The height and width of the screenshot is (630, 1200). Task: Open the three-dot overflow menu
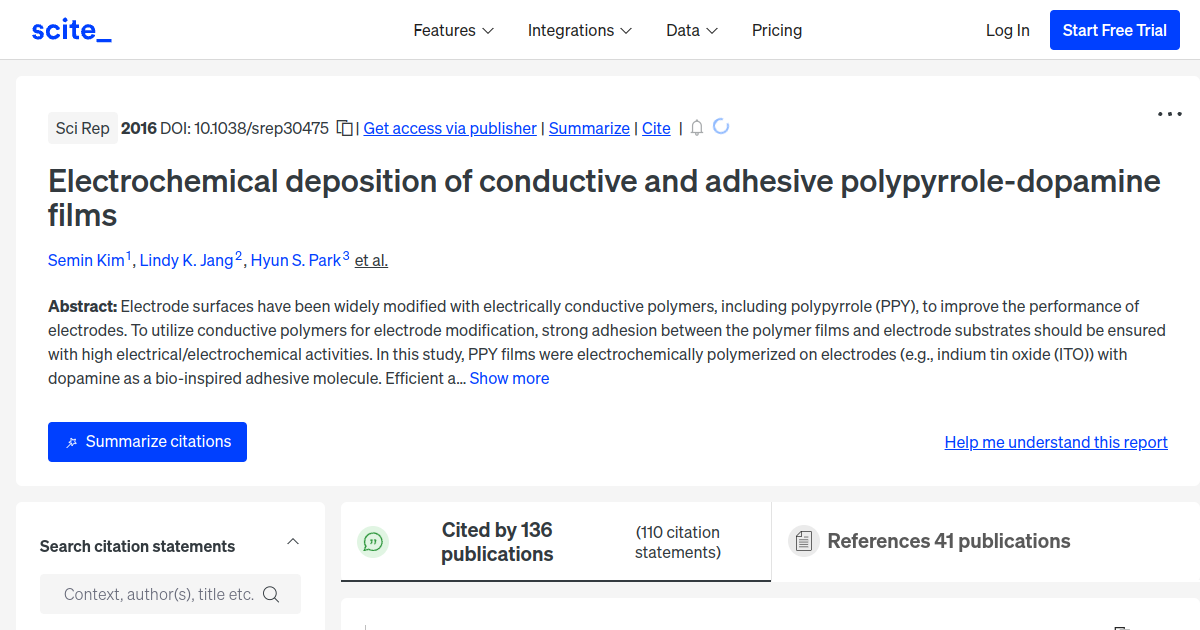tap(1168, 114)
